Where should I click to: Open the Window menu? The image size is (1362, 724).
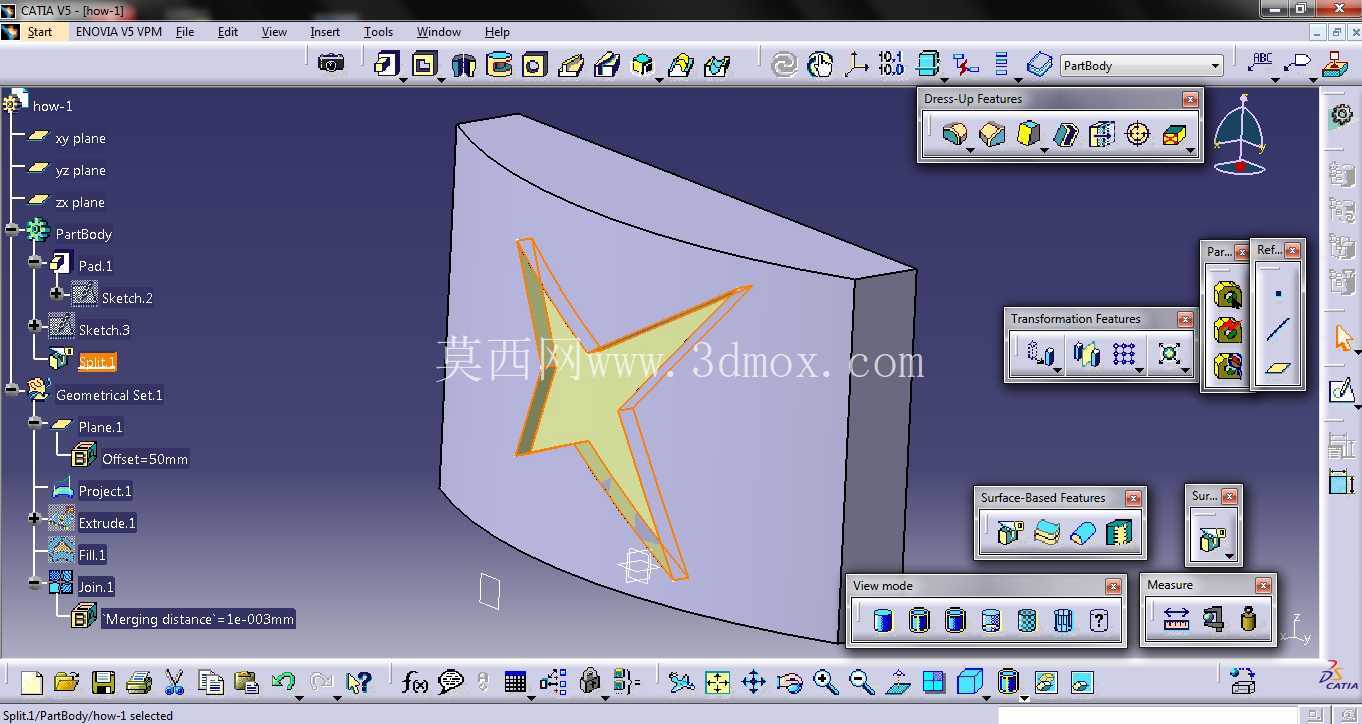tap(439, 32)
